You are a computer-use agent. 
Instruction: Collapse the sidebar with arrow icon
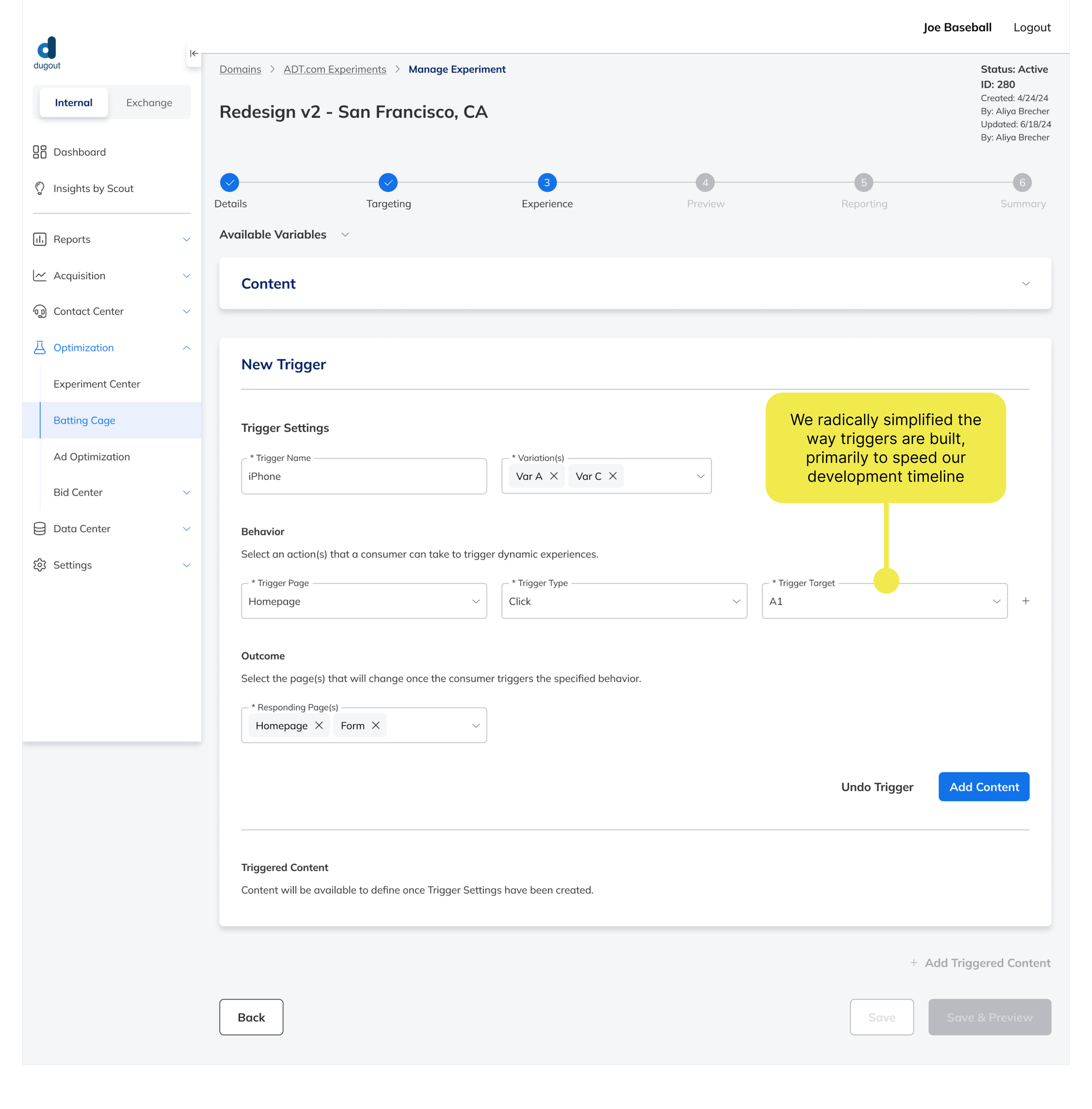[x=194, y=53]
